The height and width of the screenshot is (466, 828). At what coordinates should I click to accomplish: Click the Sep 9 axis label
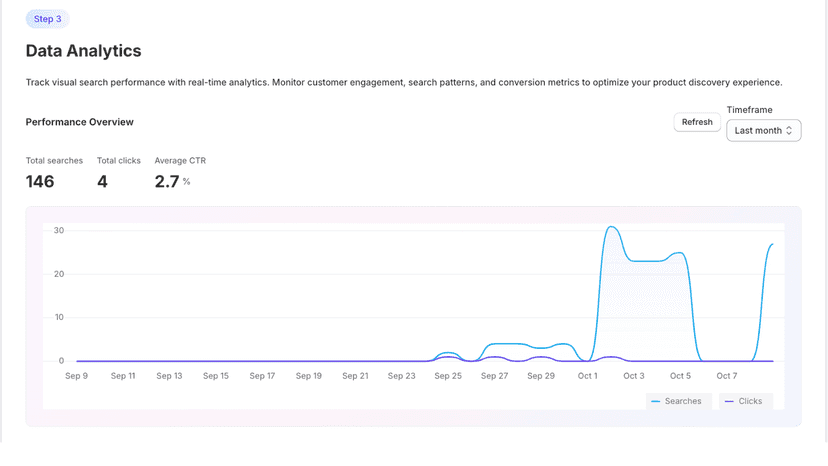(x=77, y=376)
